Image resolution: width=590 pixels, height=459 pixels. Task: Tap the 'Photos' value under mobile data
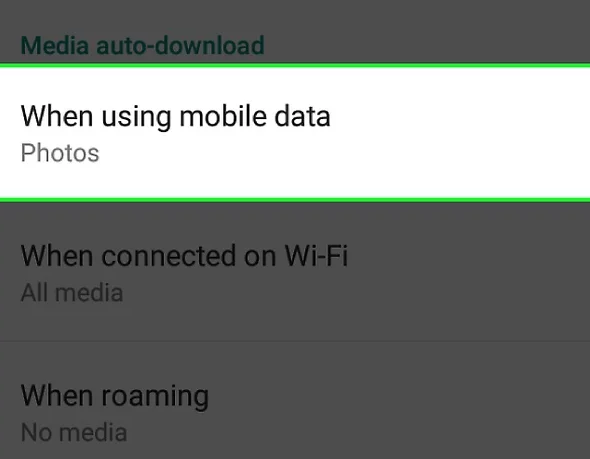click(60, 153)
